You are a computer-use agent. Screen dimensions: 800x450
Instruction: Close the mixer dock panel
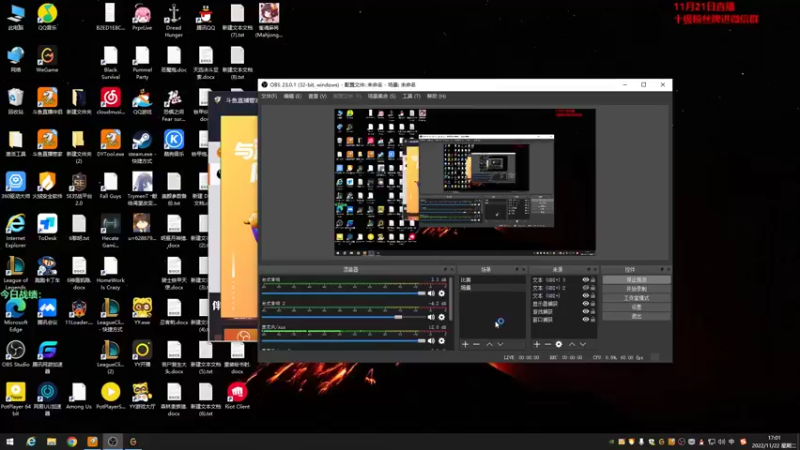pos(452,269)
